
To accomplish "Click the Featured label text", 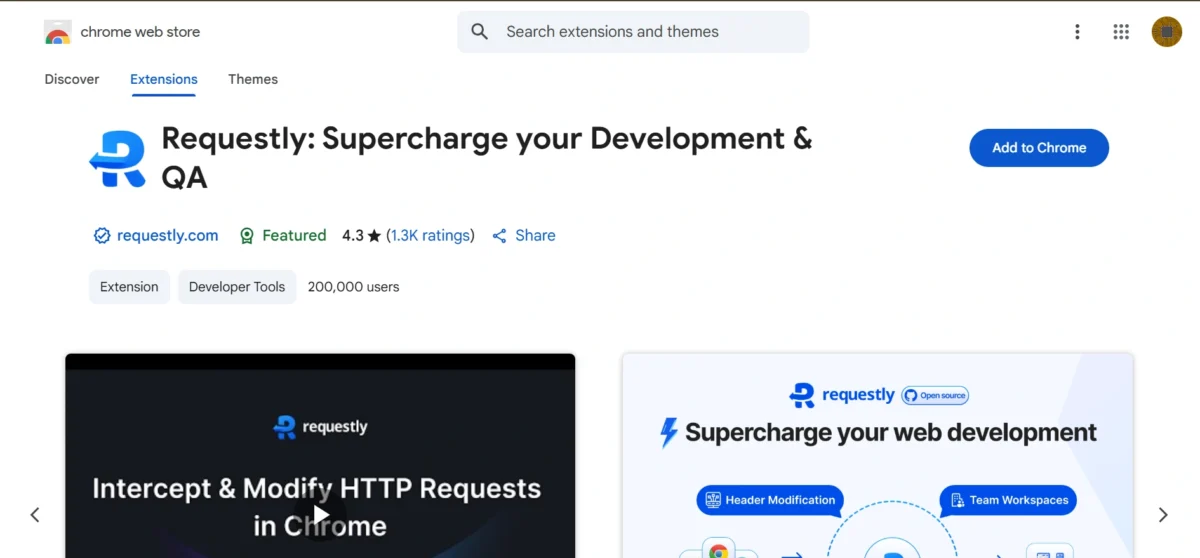I will click(294, 236).
